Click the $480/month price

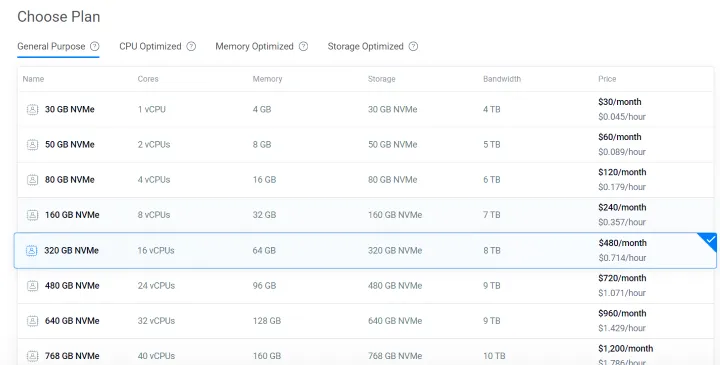pyautogui.click(x=622, y=243)
